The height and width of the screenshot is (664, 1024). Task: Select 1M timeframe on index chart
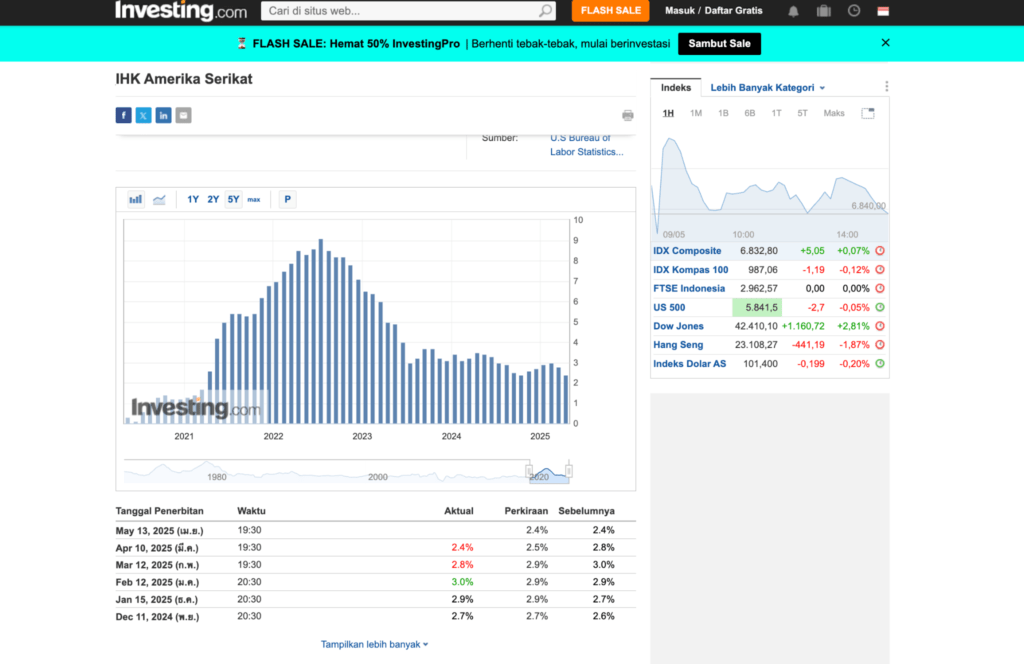tap(696, 114)
